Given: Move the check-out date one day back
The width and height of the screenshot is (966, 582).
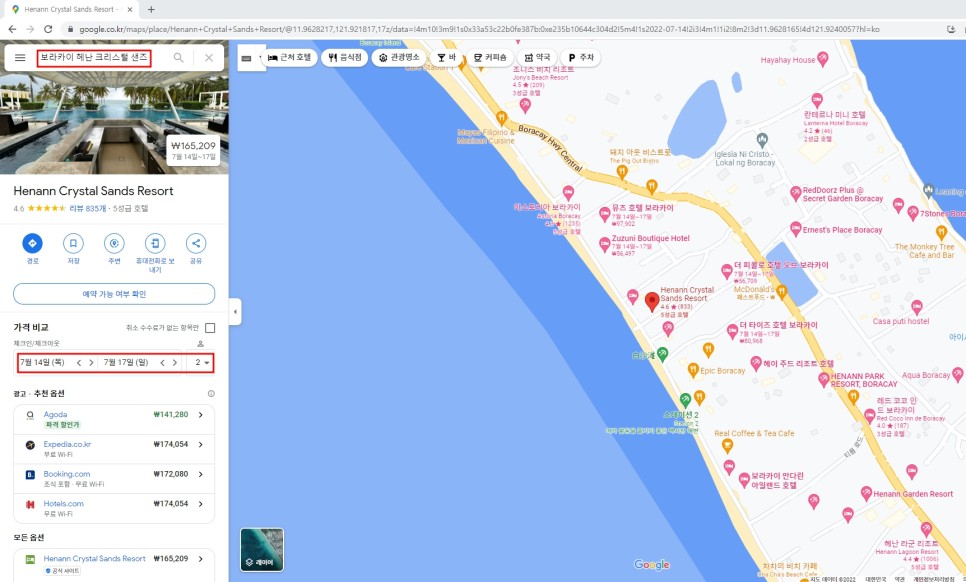Looking at the screenshot, I should 163,363.
